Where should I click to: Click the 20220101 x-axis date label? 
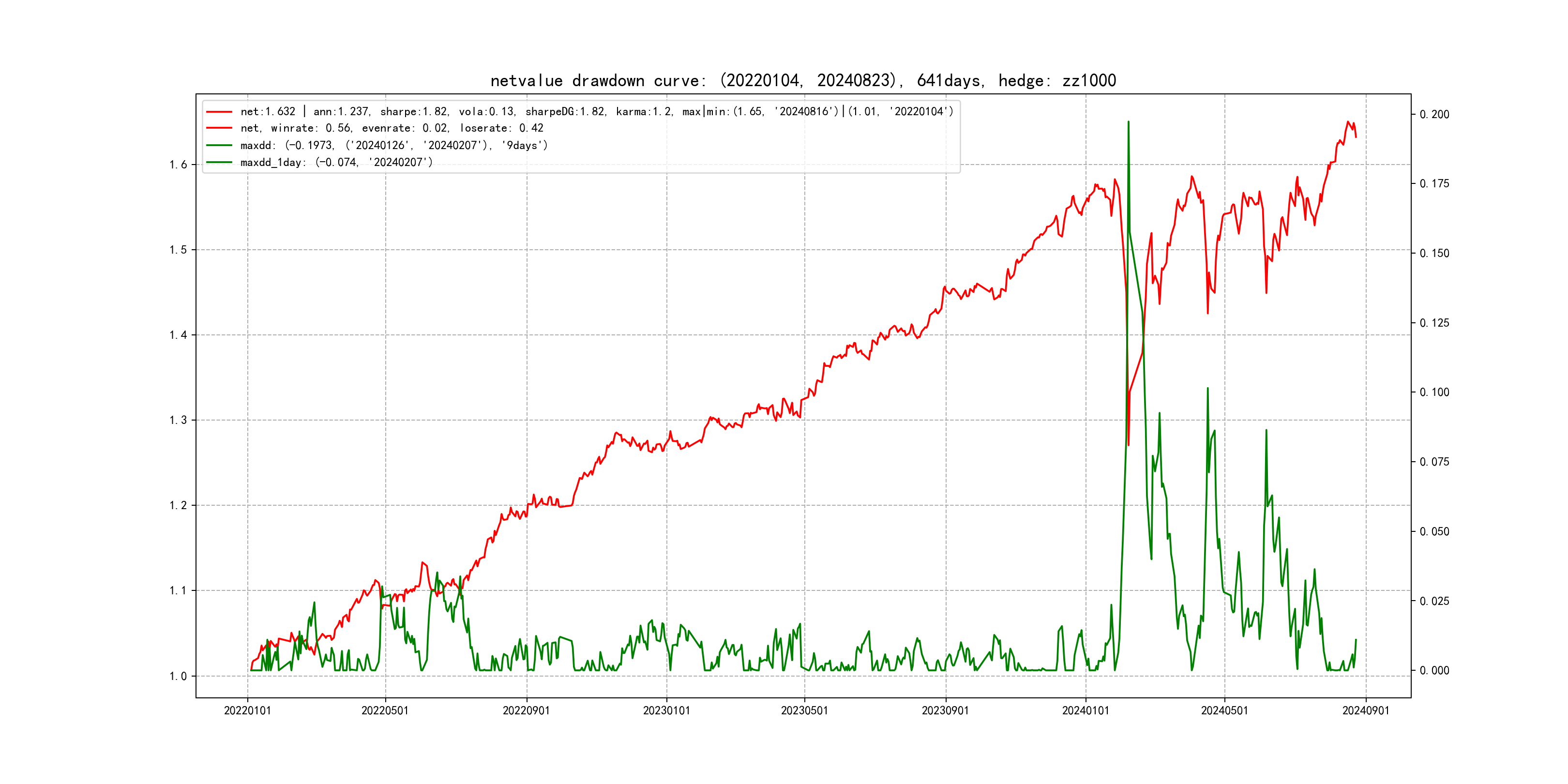pos(247,710)
